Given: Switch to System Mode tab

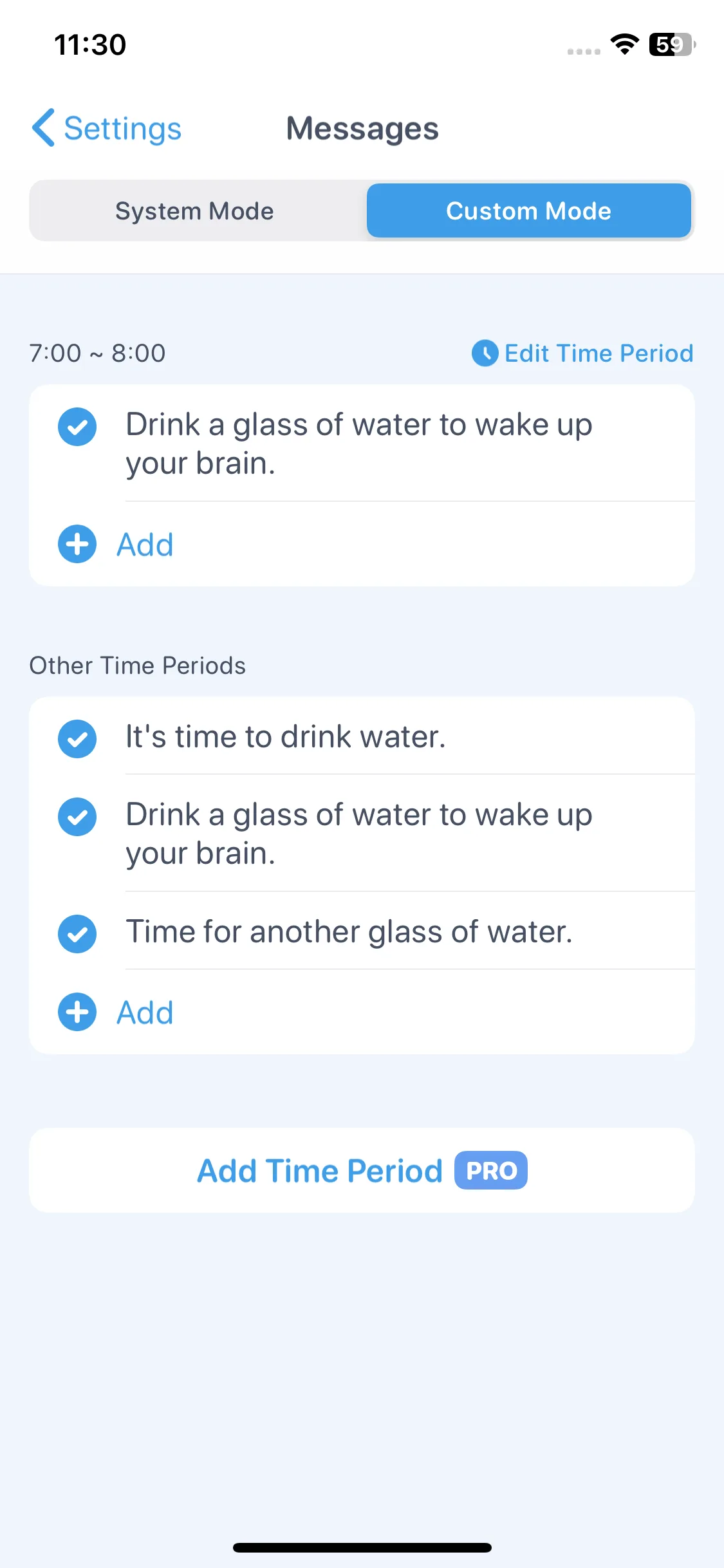Looking at the screenshot, I should (x=194, y=211).
